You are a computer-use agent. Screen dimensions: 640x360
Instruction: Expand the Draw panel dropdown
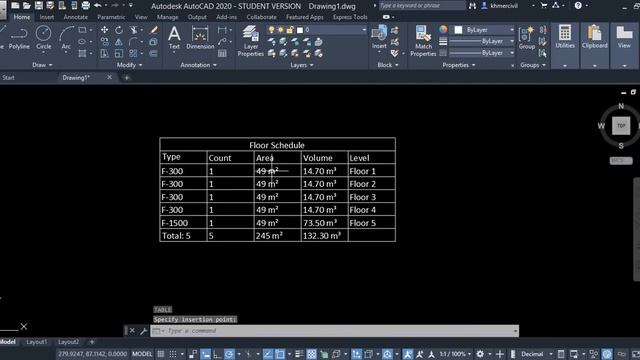coord(42,65)
